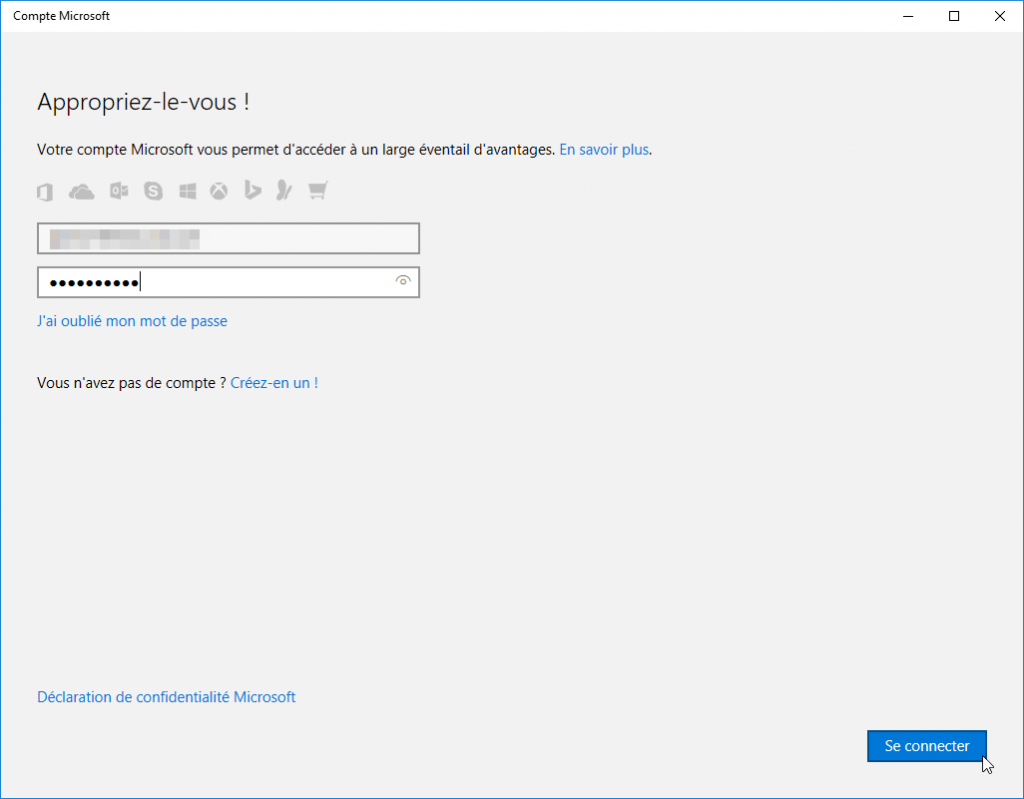Minimize the Compte Microsoft window
The height and width of the screenshot is (799, 1024).
(x=908, y=16)
